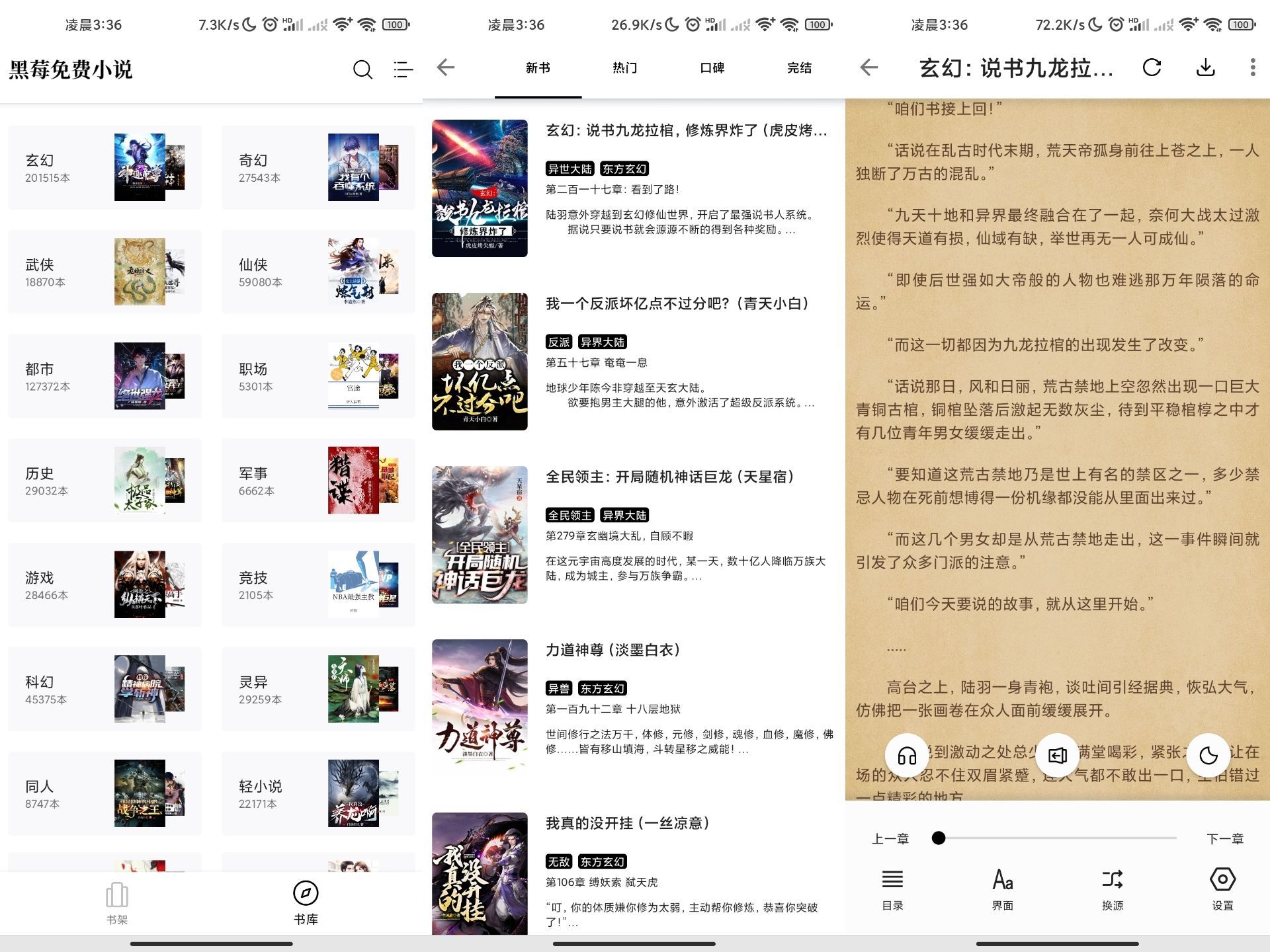
Task: Tap cover of 力道神尊 book
Action: (x=480, y=708)
